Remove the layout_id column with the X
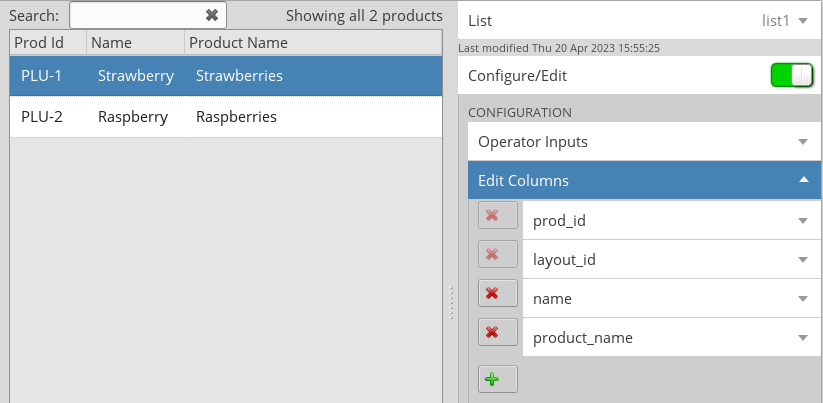The height and width of the screenshot is (403, 823). [x=498, y=254]
